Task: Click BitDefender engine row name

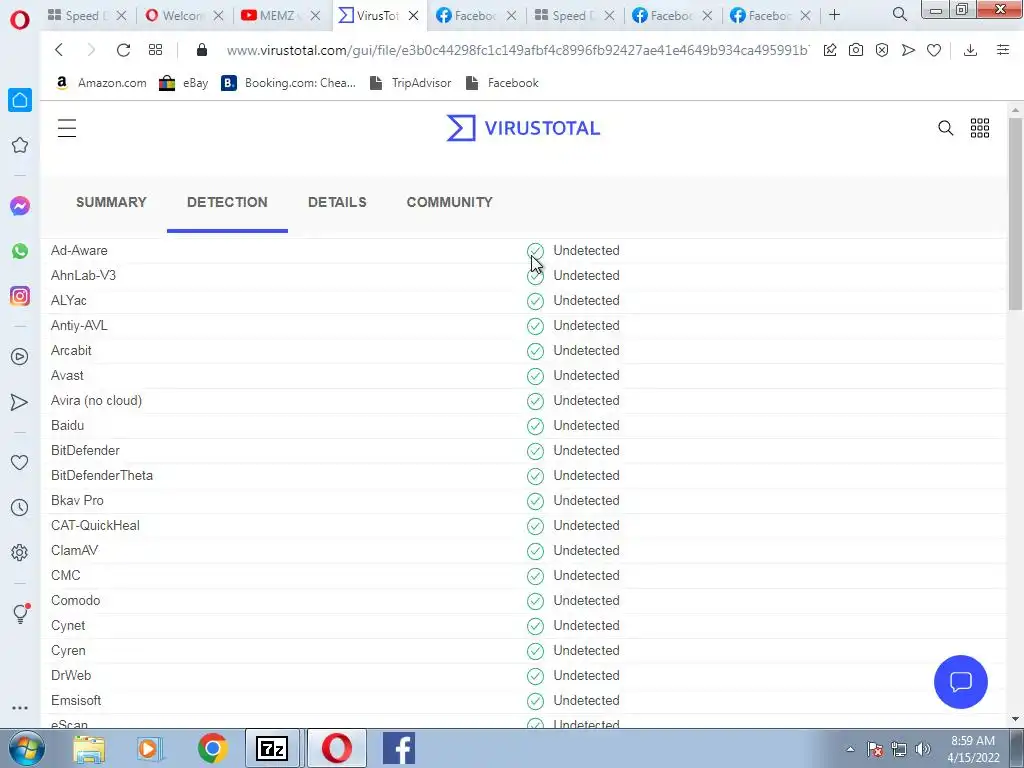Action: (x=86, y=451)
